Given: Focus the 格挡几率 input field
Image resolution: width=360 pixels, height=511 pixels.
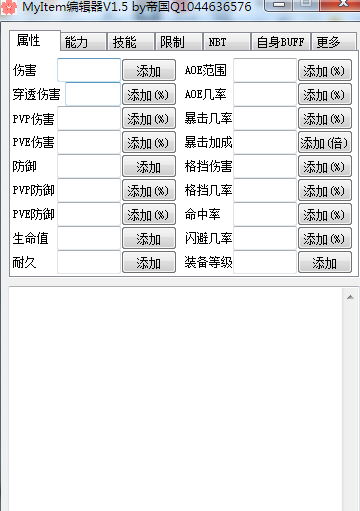Looking at the screenshot, I should pos(265,190).
